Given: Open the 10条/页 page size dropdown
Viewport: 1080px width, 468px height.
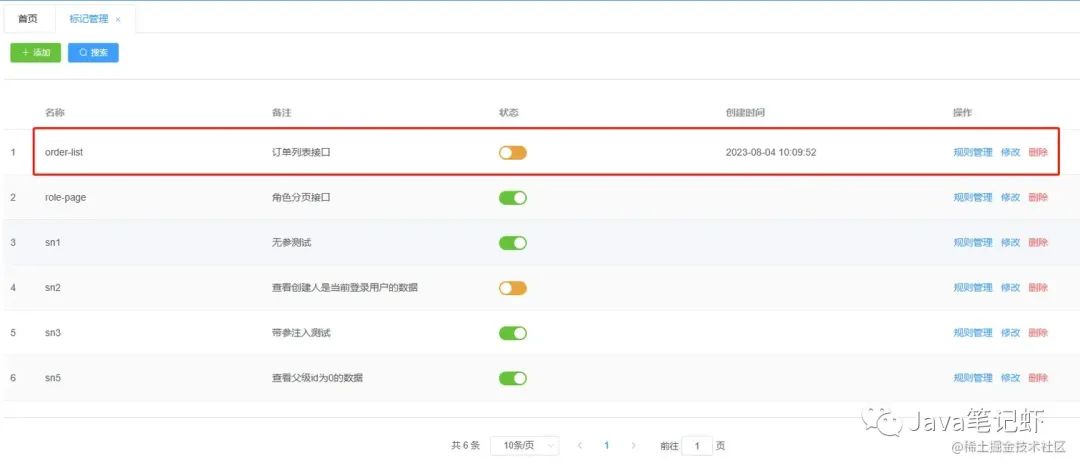Looking at the screenshot, I should (x=525, y=446).
